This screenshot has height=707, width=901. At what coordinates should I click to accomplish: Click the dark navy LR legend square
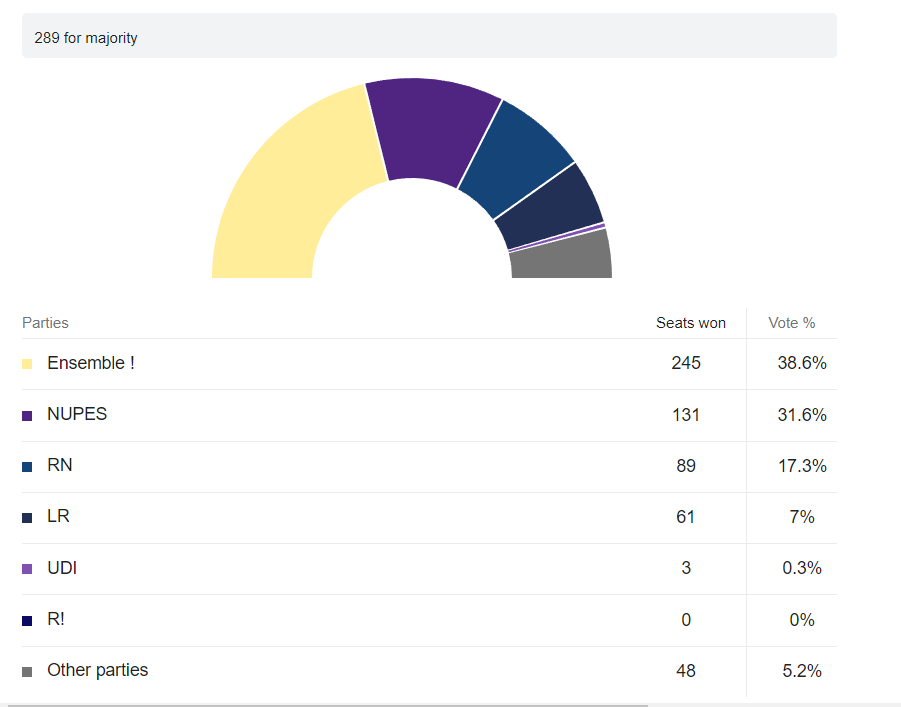[x=27, y=518]
